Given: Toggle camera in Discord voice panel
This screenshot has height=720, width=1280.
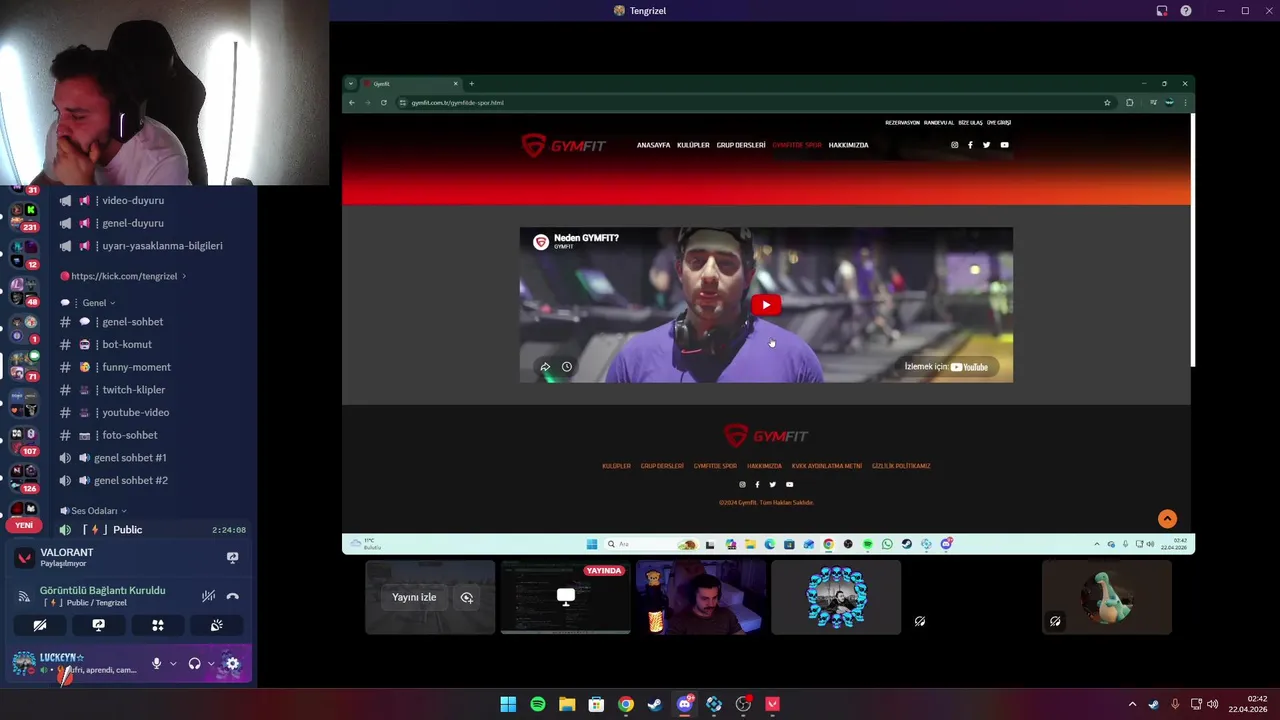Looking at the screenshot, I should [x=40, y=625].
